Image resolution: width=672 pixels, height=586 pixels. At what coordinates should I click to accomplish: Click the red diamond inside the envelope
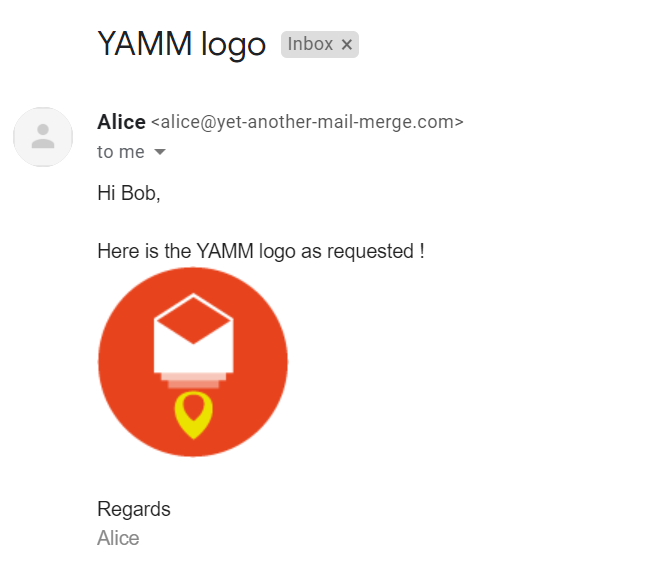point(192,320)
